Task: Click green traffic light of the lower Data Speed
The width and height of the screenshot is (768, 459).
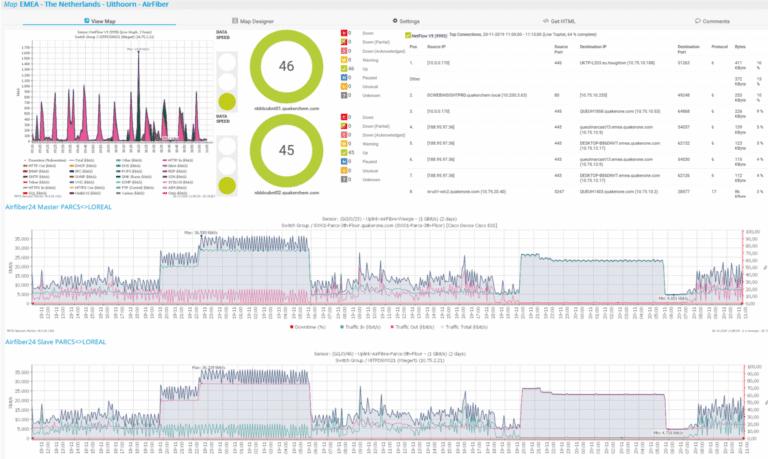Action: pos(227,186)
